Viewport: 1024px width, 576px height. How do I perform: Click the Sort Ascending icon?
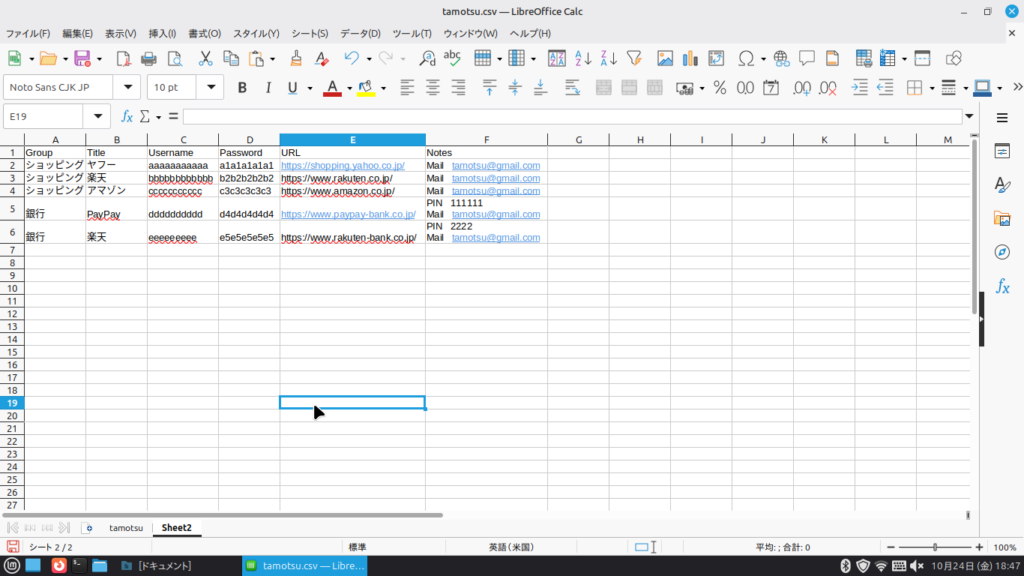(x=583, y=58)
